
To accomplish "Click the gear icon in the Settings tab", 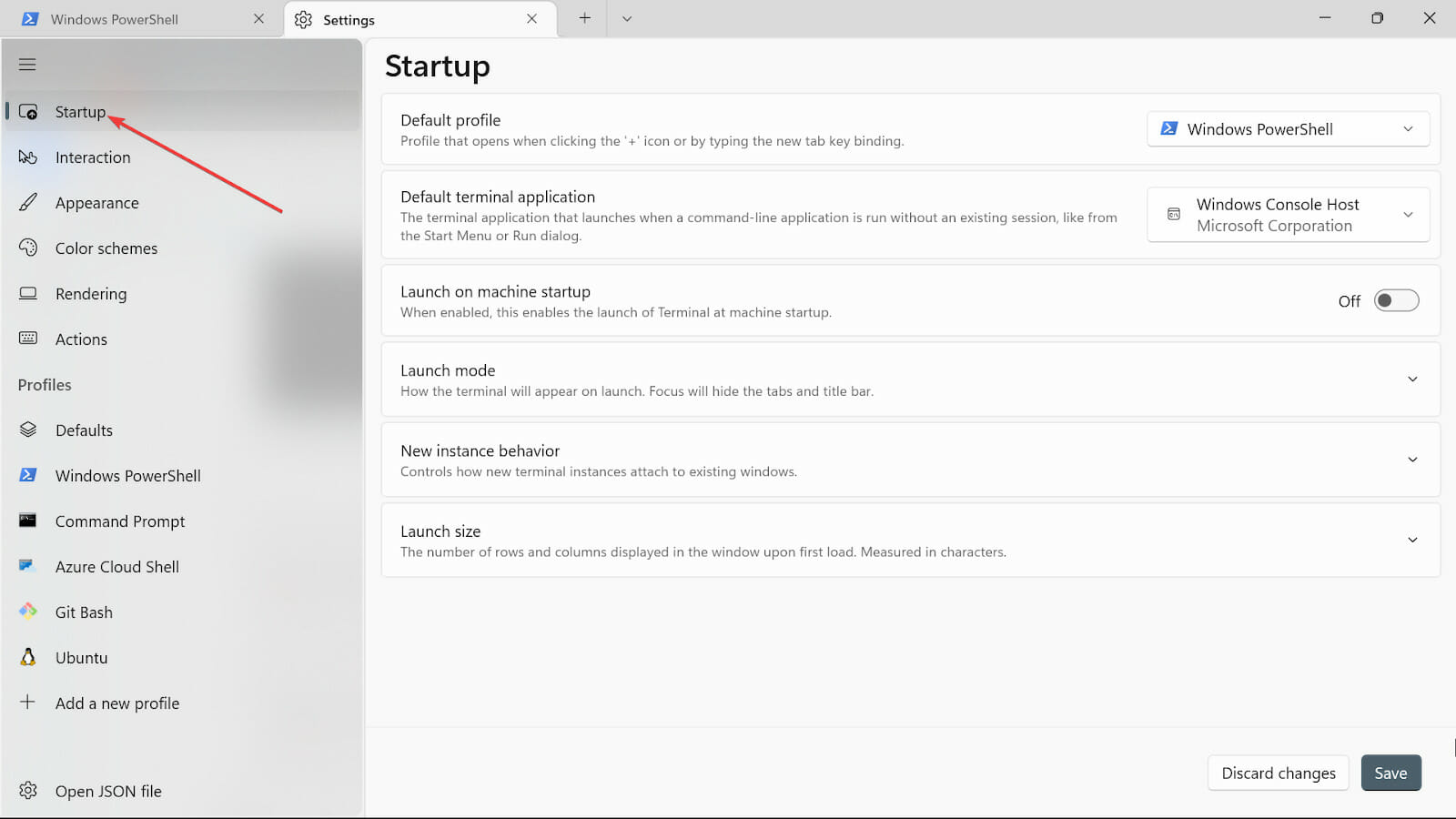I will pyautogui.click(x=303, y=20).
